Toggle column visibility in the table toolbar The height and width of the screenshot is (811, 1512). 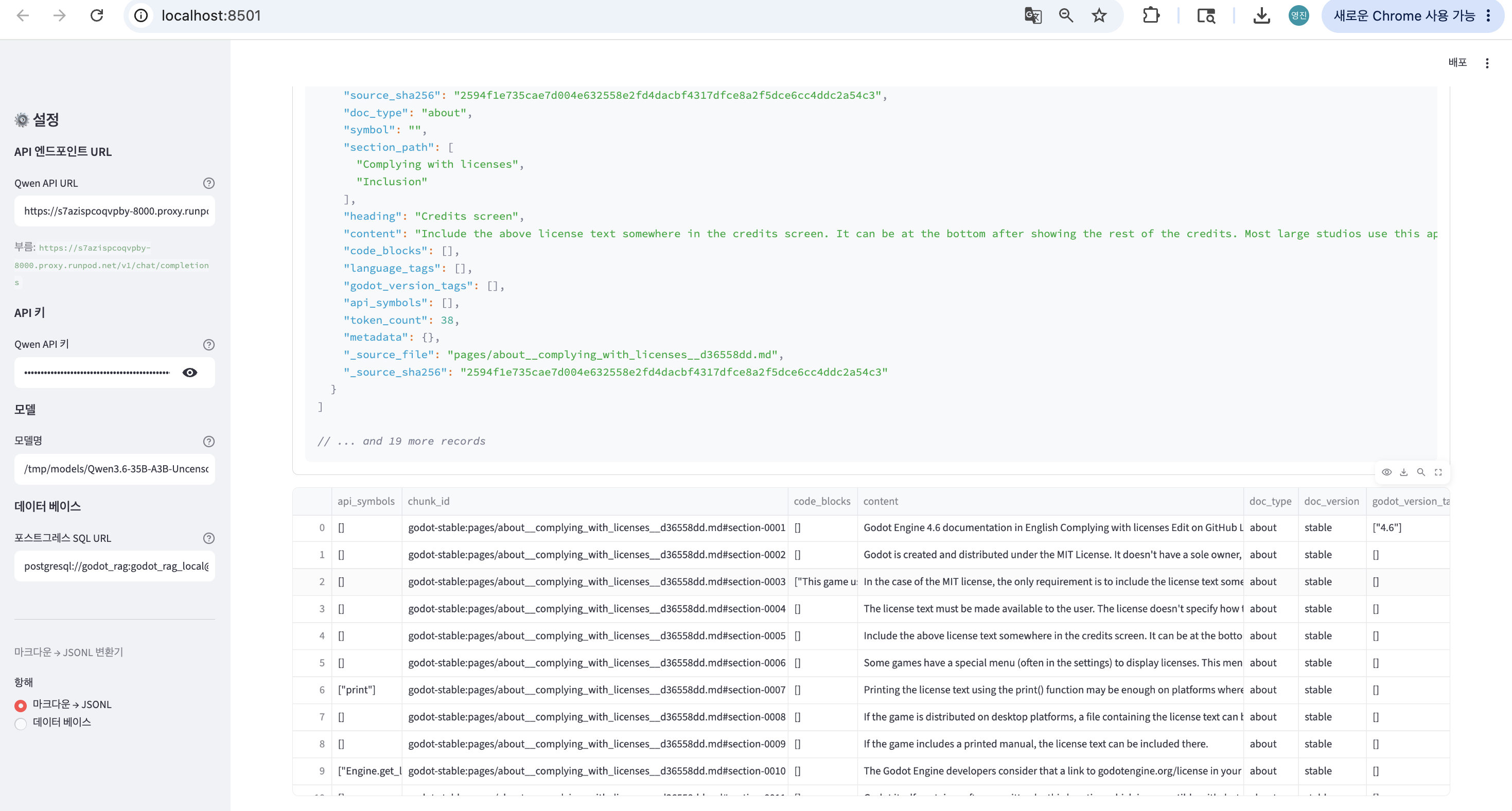click(1386, 472)
